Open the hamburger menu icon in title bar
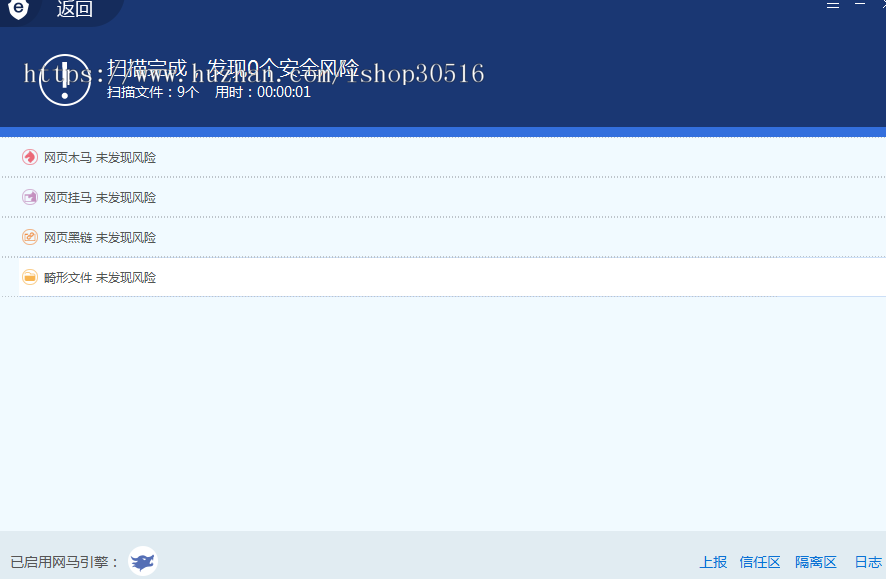Viewport: 886px width, 579px height. [x=833, y=5]
